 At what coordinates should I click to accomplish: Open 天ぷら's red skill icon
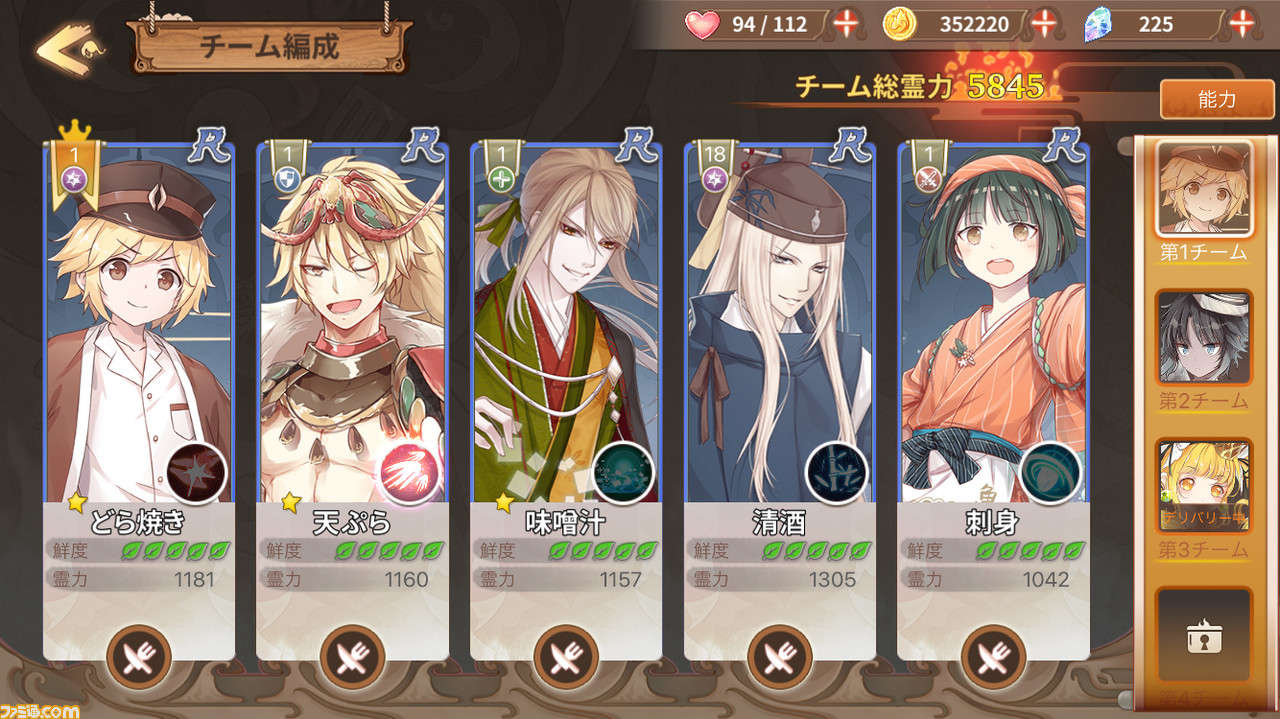pos(410,473)
